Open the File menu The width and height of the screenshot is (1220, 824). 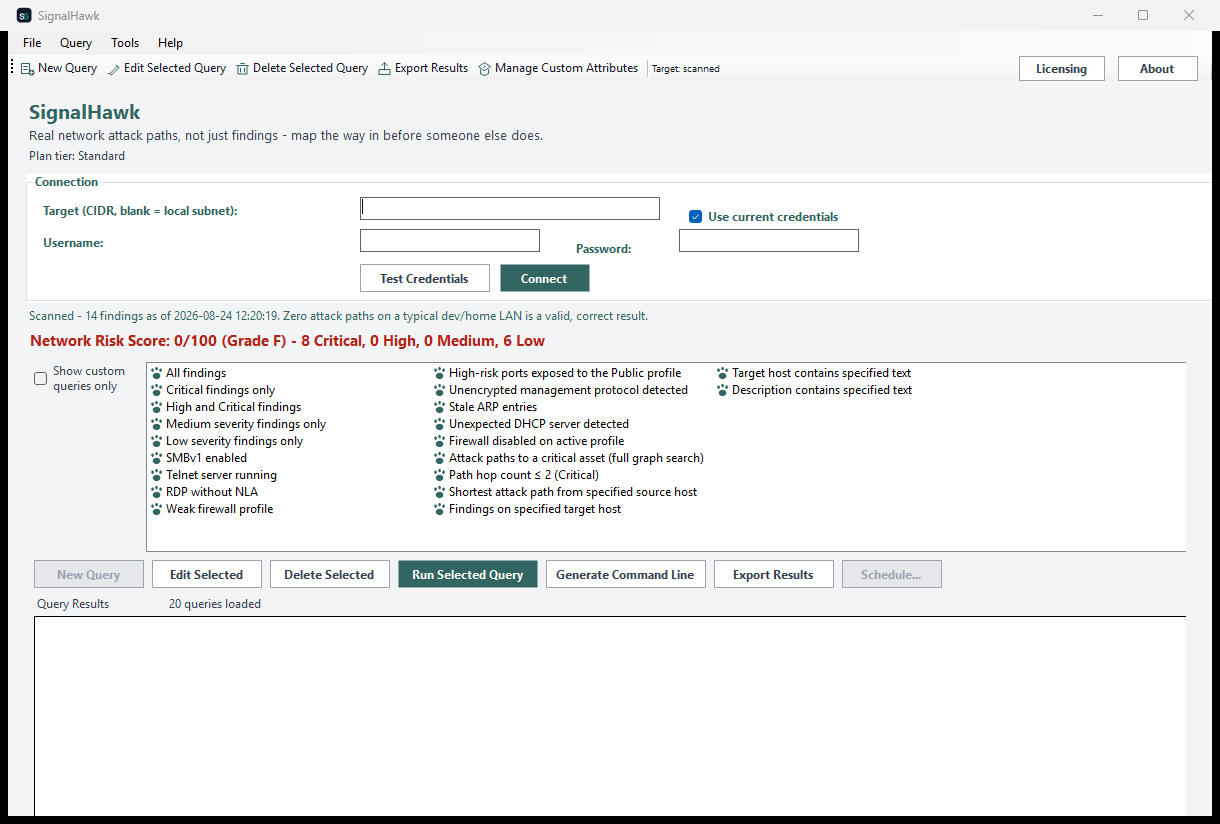pos(32,43)
